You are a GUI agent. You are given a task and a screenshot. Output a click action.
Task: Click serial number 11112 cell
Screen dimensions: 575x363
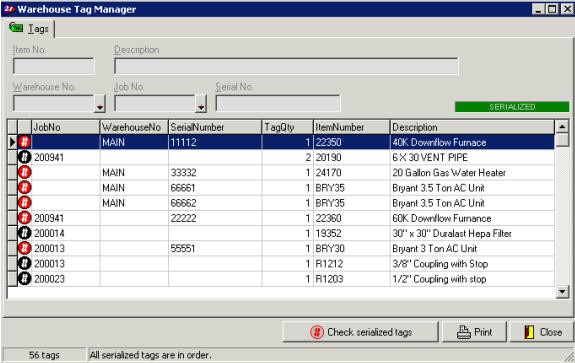pyautogui.click(x=215, y=142)
